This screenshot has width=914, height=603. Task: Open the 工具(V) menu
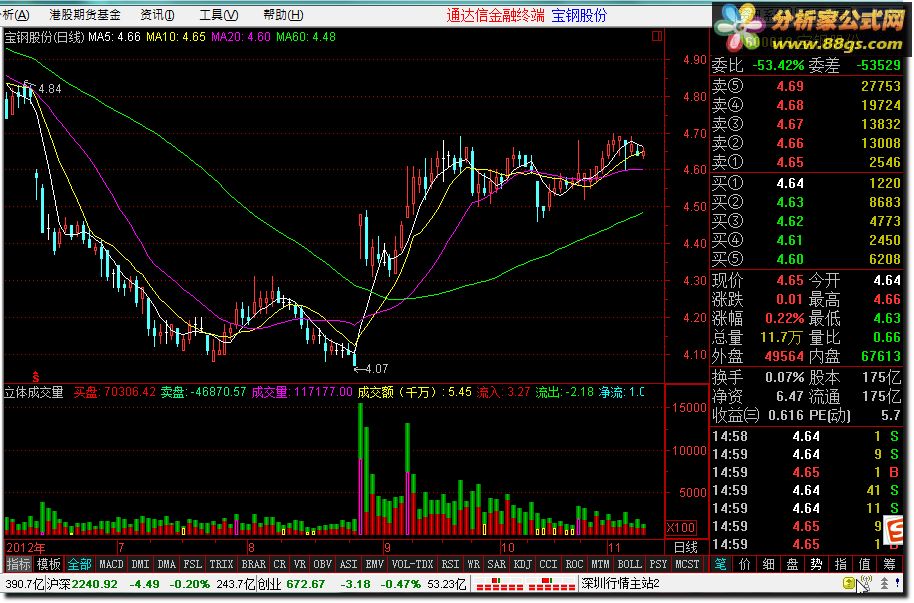(219, 15)
